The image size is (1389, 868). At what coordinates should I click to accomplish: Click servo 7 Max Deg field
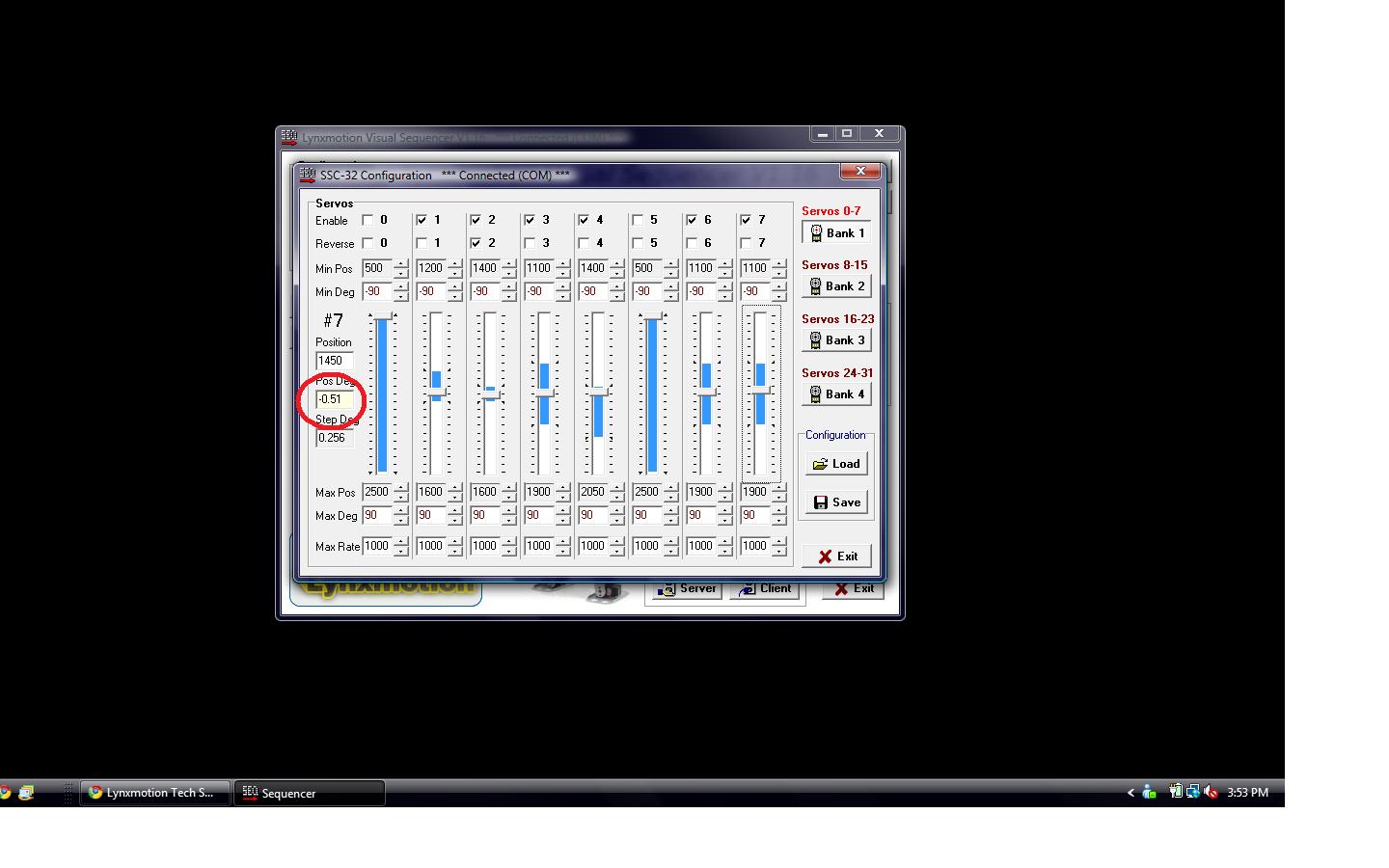point(755,515)
